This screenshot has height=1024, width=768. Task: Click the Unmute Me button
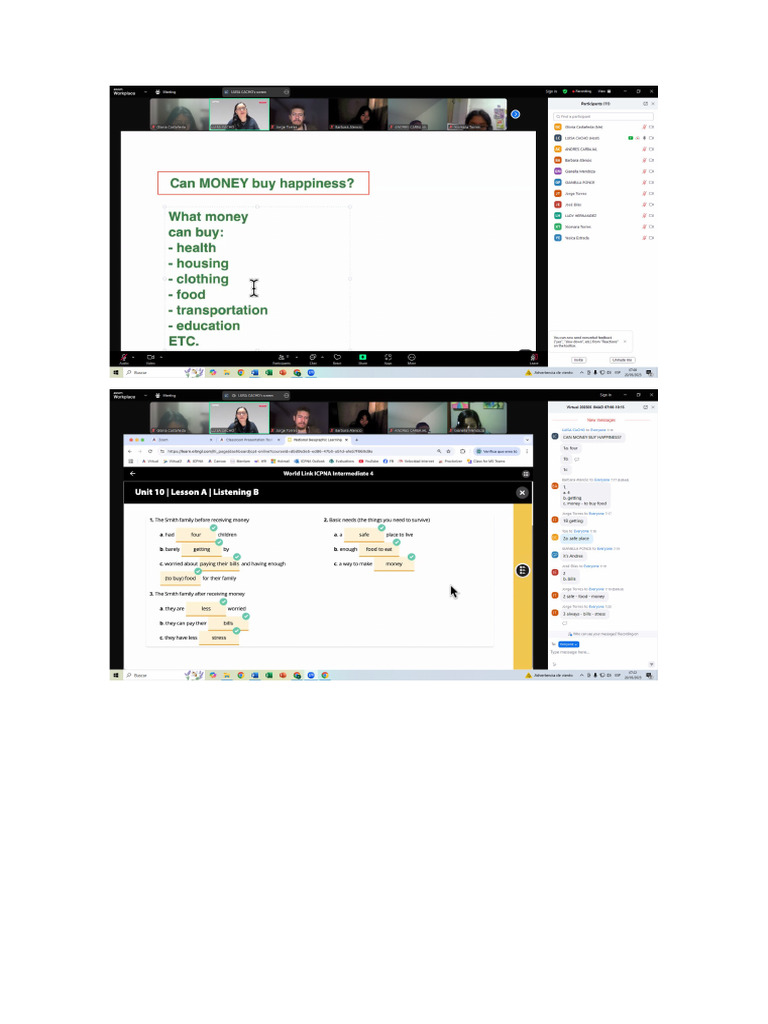(621, 360)
